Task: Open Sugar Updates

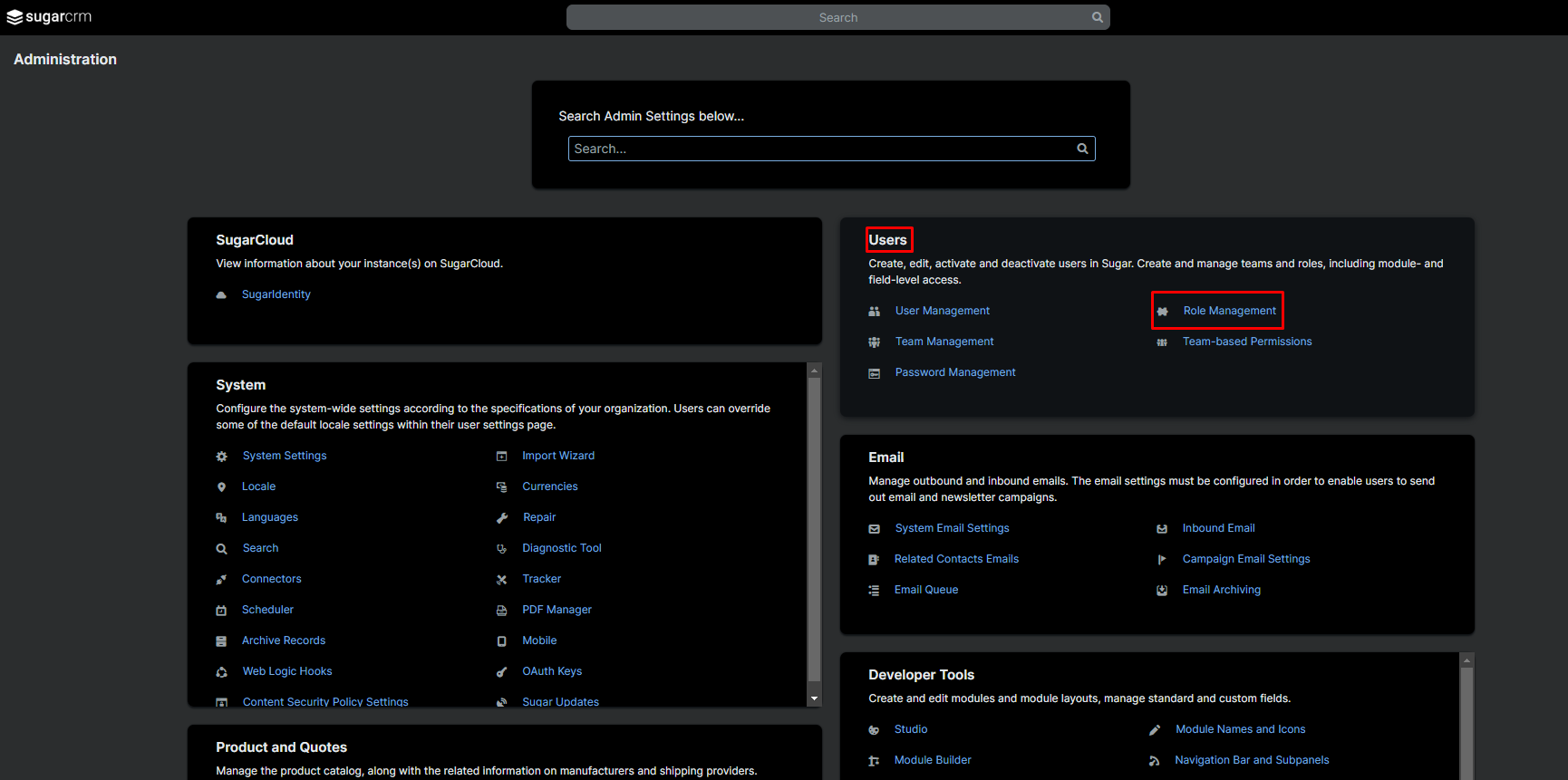Action: click(560, 701)
